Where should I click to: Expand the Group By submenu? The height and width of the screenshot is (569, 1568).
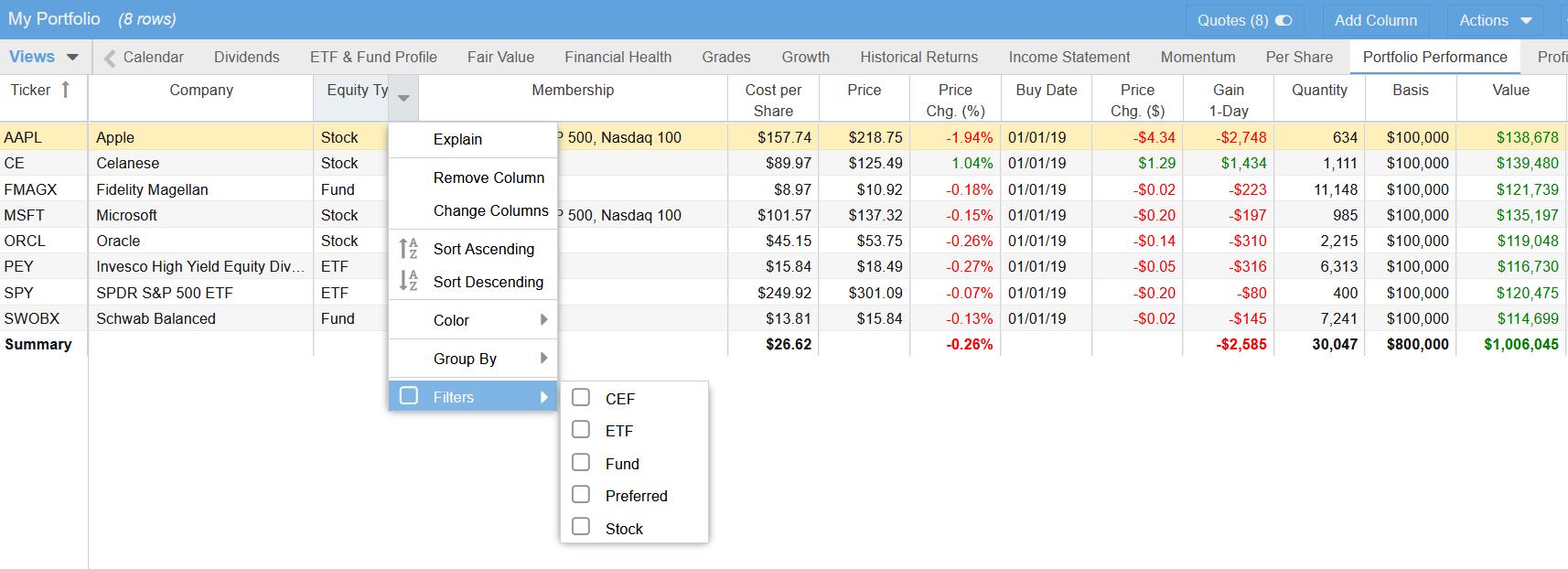click(543, 358)
